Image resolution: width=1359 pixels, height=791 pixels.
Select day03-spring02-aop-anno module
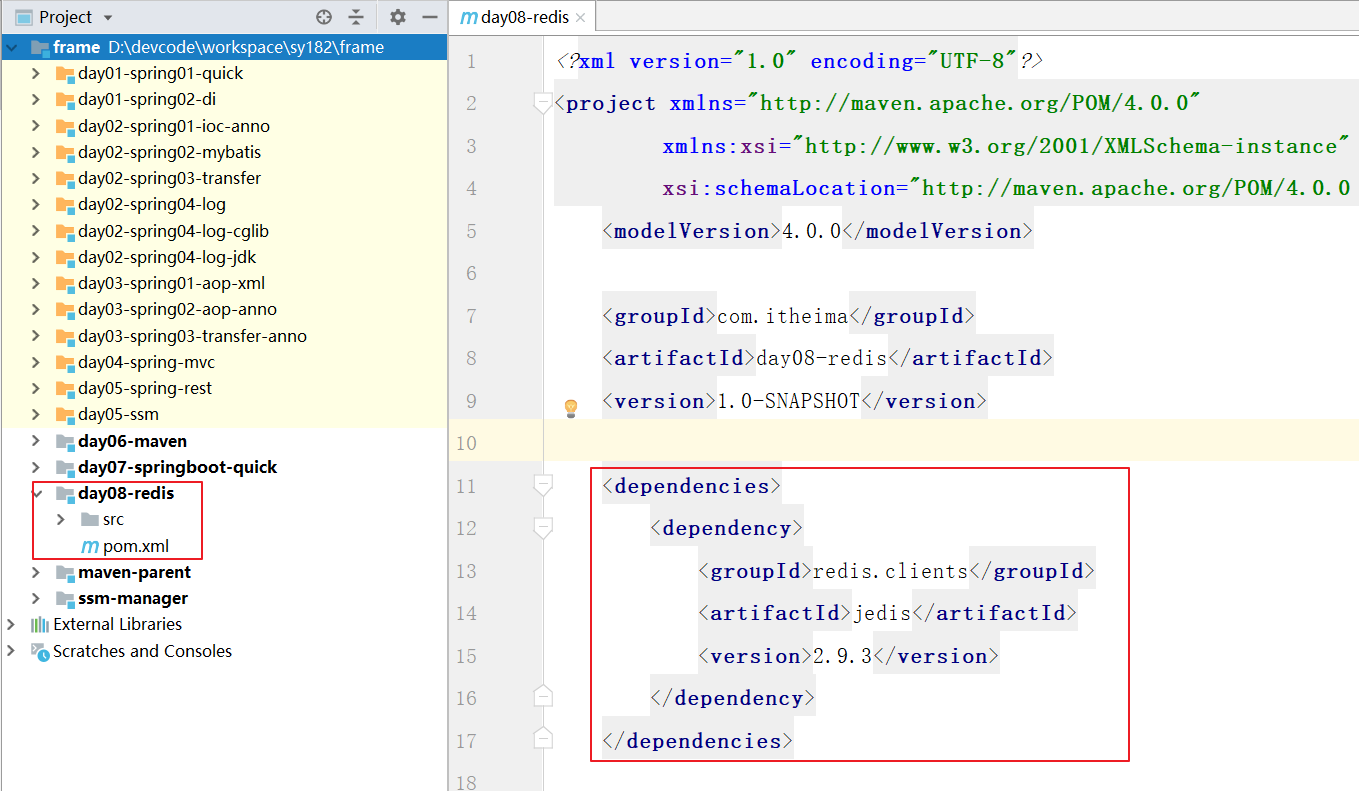click(178, 309)
